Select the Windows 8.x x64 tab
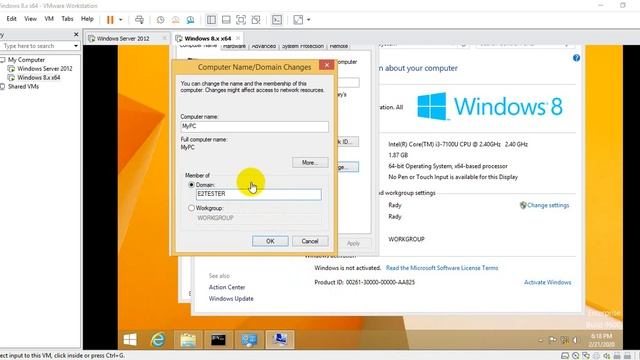Screen dimensions: 640x360 [x=207, y=38]
